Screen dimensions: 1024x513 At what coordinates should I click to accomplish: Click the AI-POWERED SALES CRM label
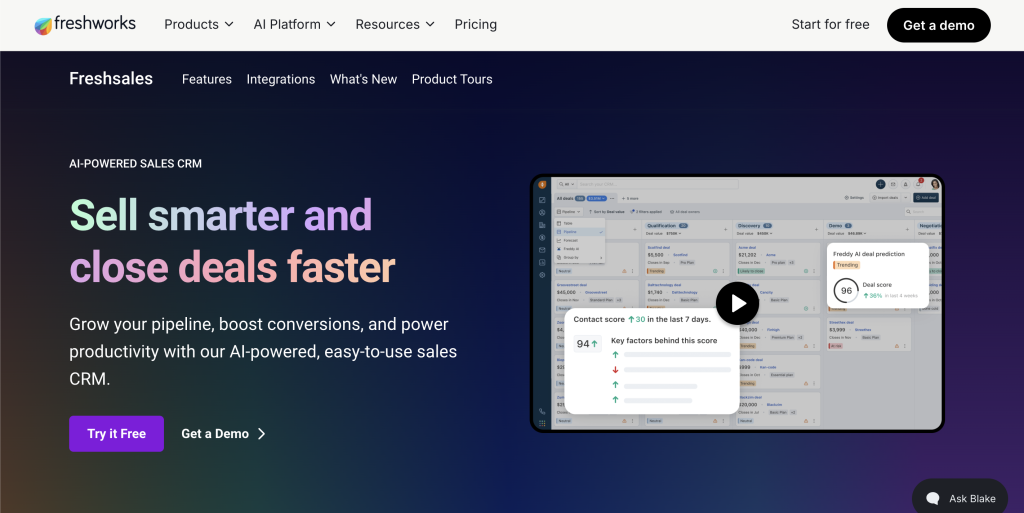[x=135, y=164]
